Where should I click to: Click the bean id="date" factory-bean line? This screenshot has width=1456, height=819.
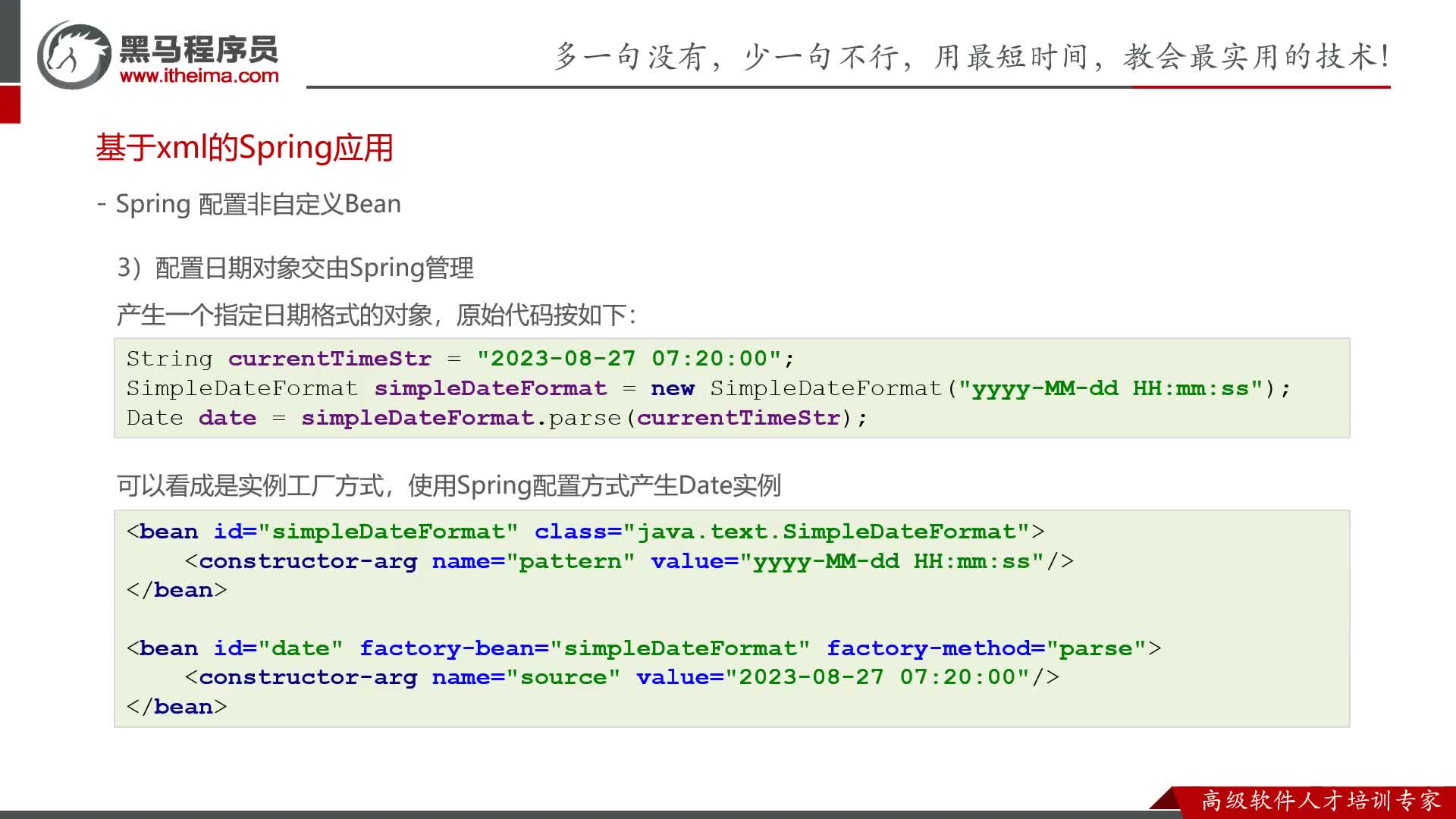[x=644, y=648]
